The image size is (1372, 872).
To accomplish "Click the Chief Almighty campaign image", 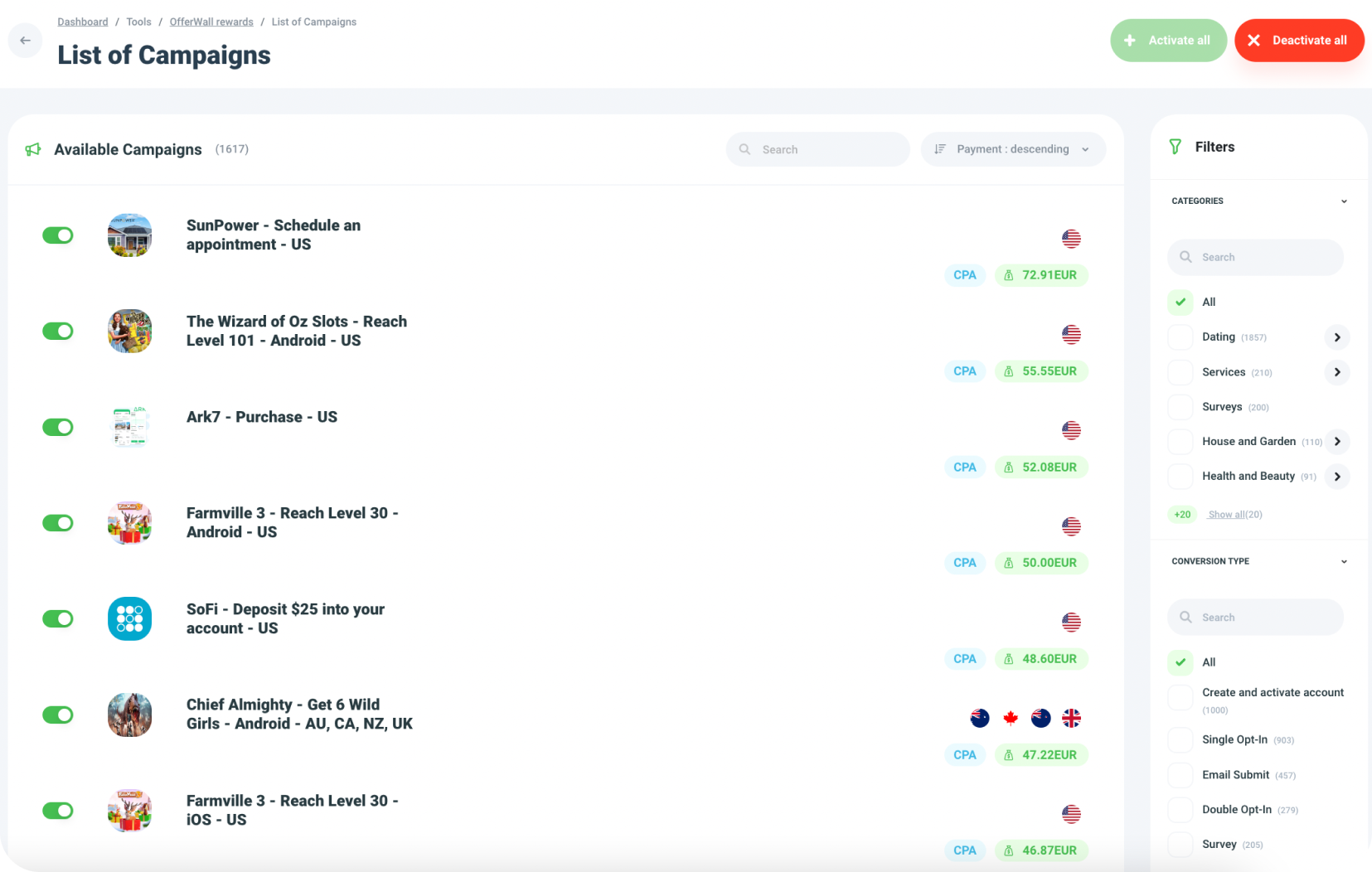I will click(130, 715).
